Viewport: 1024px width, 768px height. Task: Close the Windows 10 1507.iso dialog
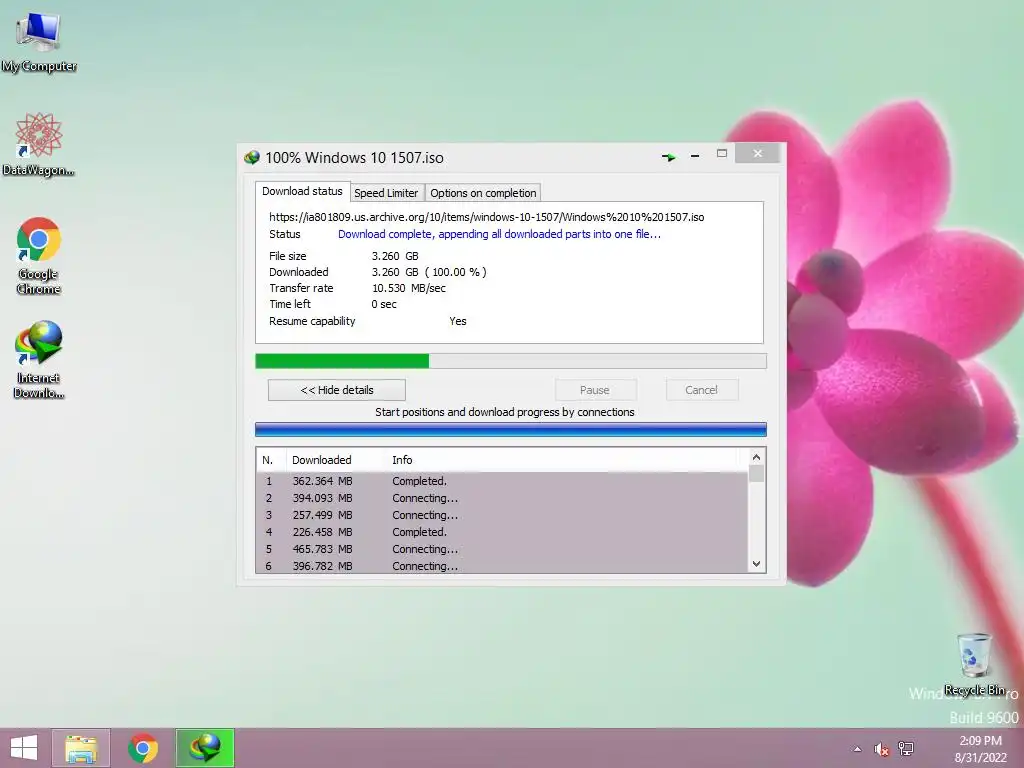(x=758, y=153)
